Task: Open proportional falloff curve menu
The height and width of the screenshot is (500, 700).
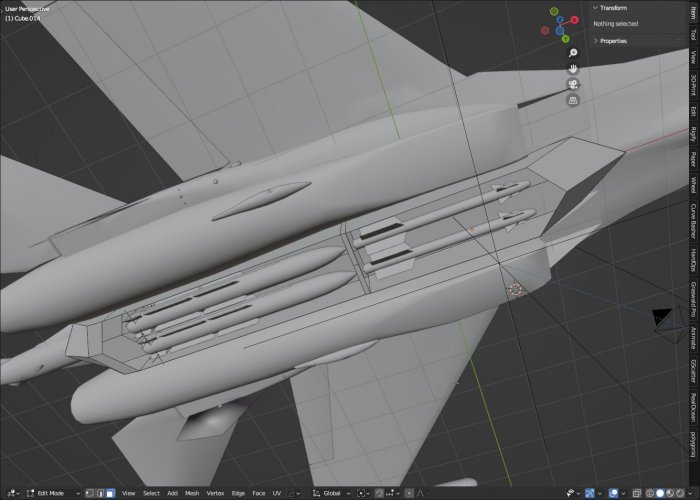Action: click(423, 493)
